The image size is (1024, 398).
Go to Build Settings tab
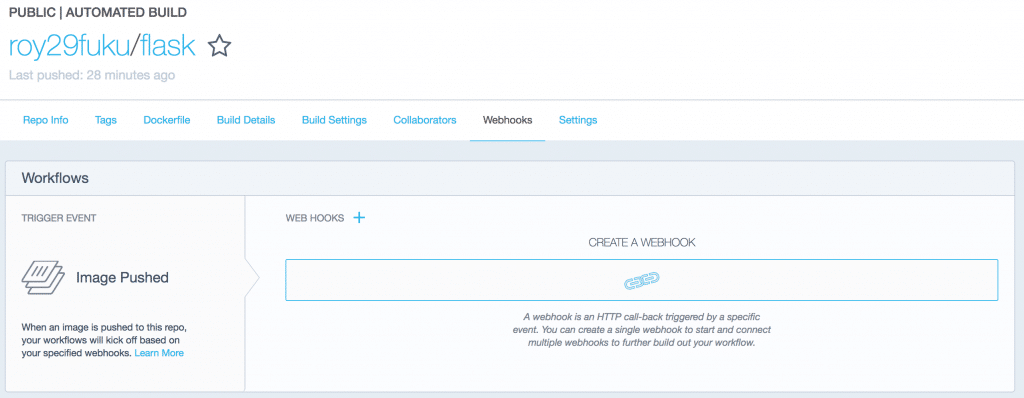click(334, 120)
